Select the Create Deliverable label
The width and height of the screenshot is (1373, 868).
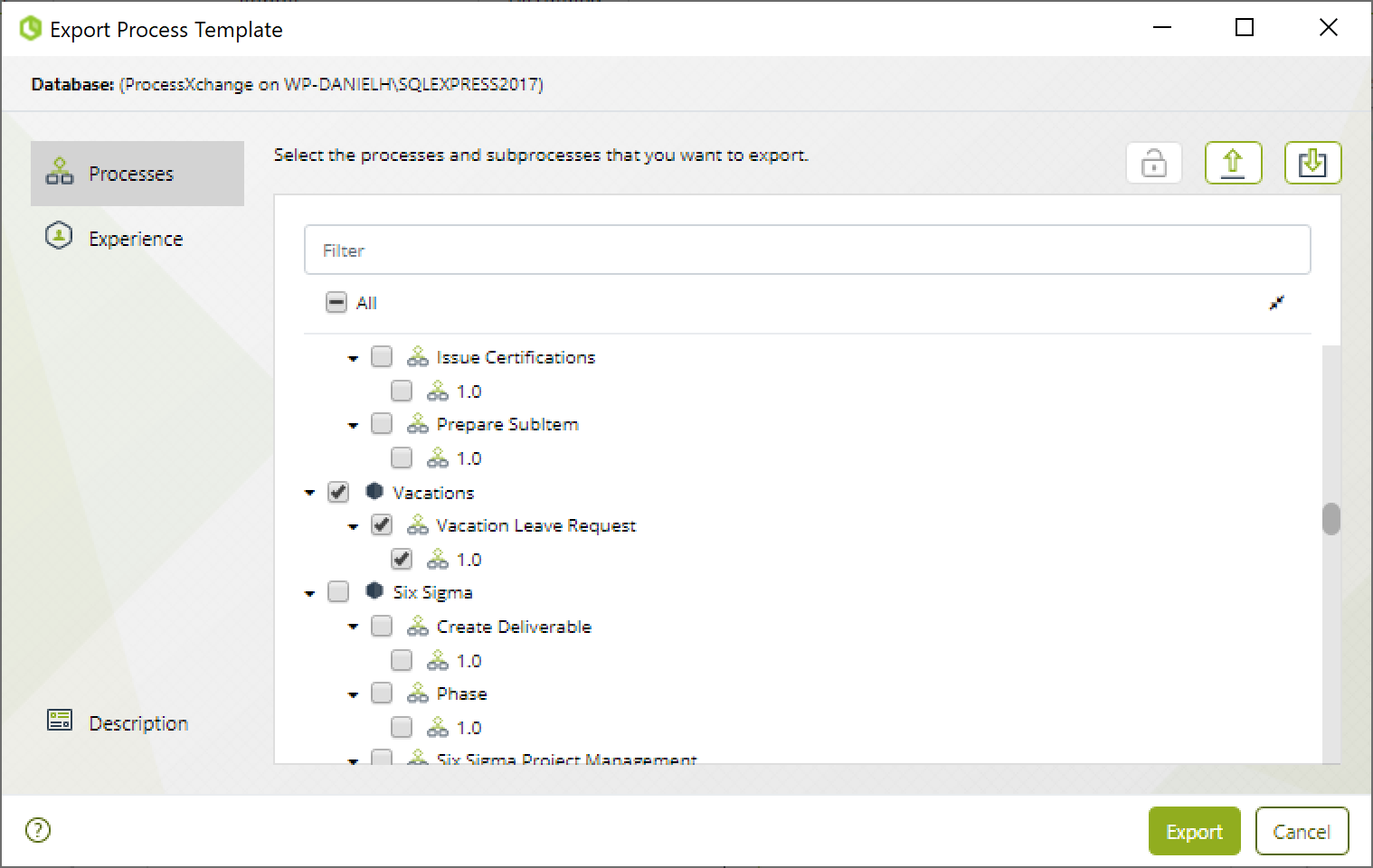coord(514,627)
